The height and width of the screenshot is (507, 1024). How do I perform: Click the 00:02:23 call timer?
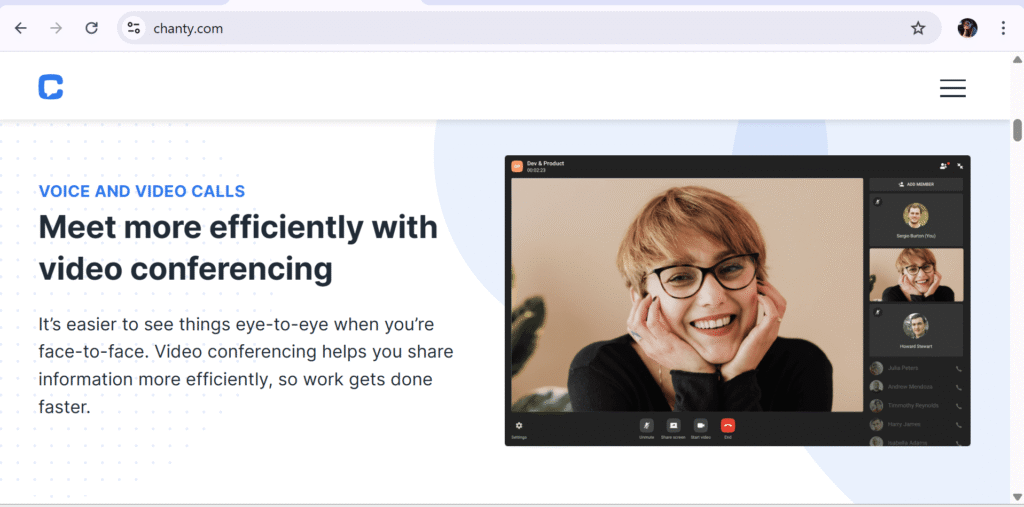click(x=536, y=170)
